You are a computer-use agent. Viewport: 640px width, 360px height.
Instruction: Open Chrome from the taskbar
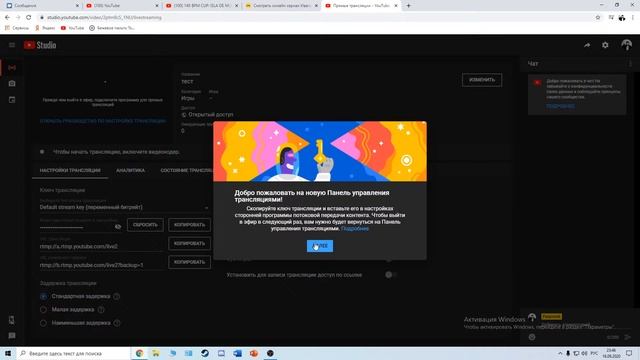click(140, 353)
